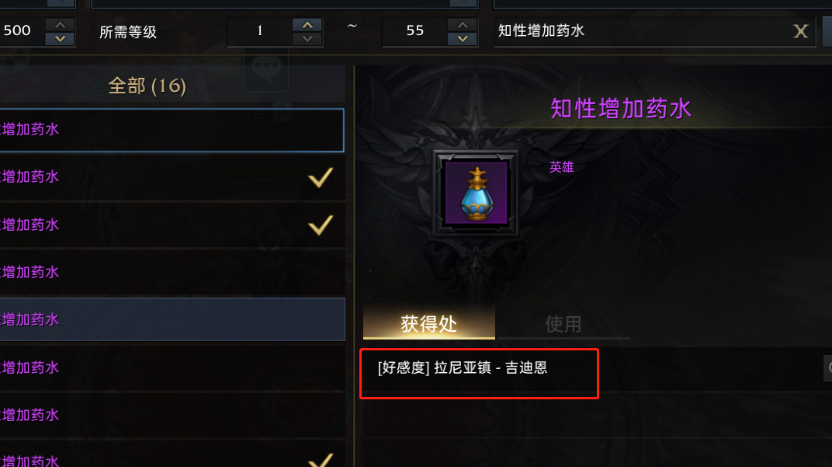Click checkmark on the third potion row

320,225
